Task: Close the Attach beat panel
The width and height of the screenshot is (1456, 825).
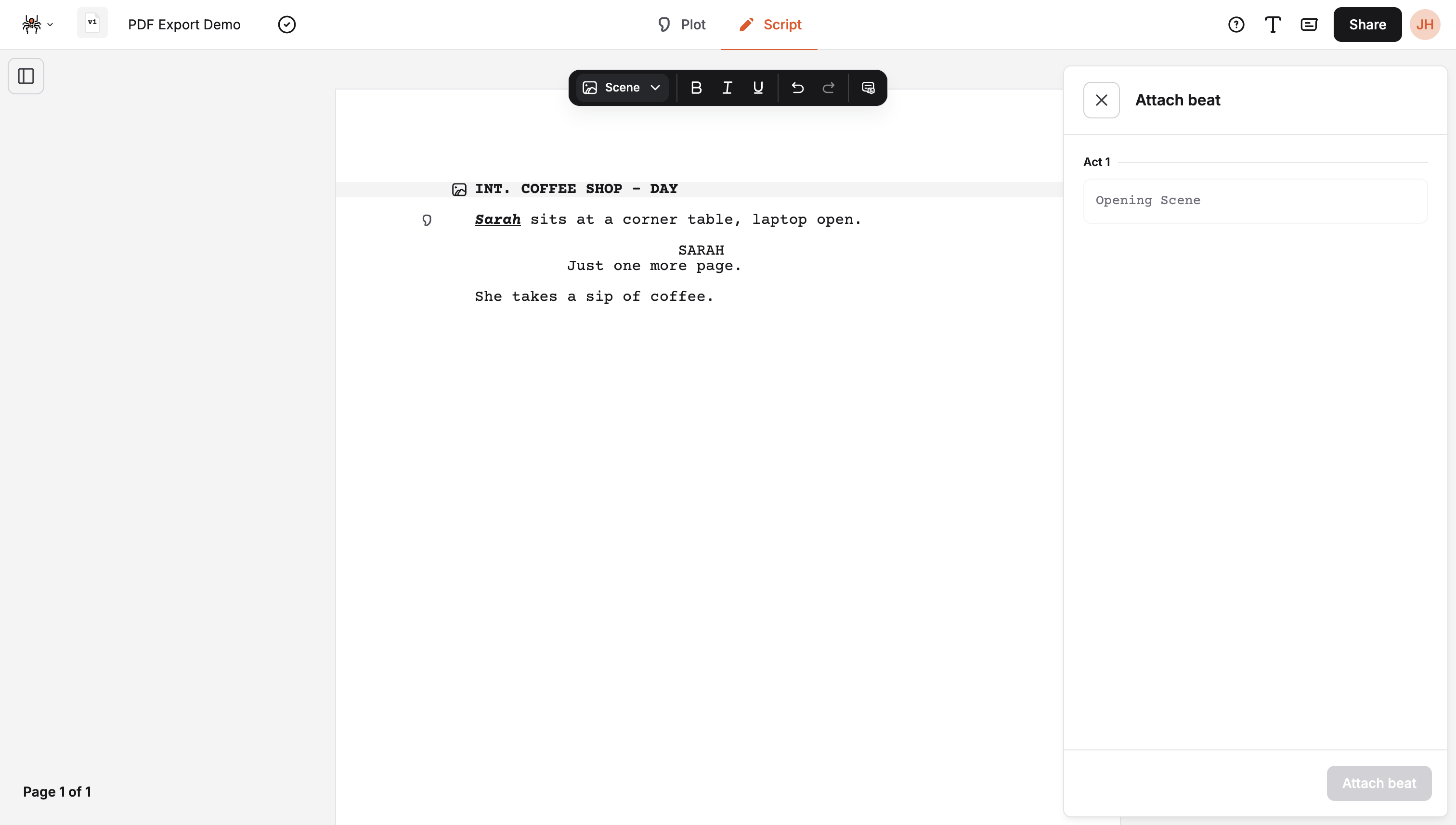Action: 1101,100
